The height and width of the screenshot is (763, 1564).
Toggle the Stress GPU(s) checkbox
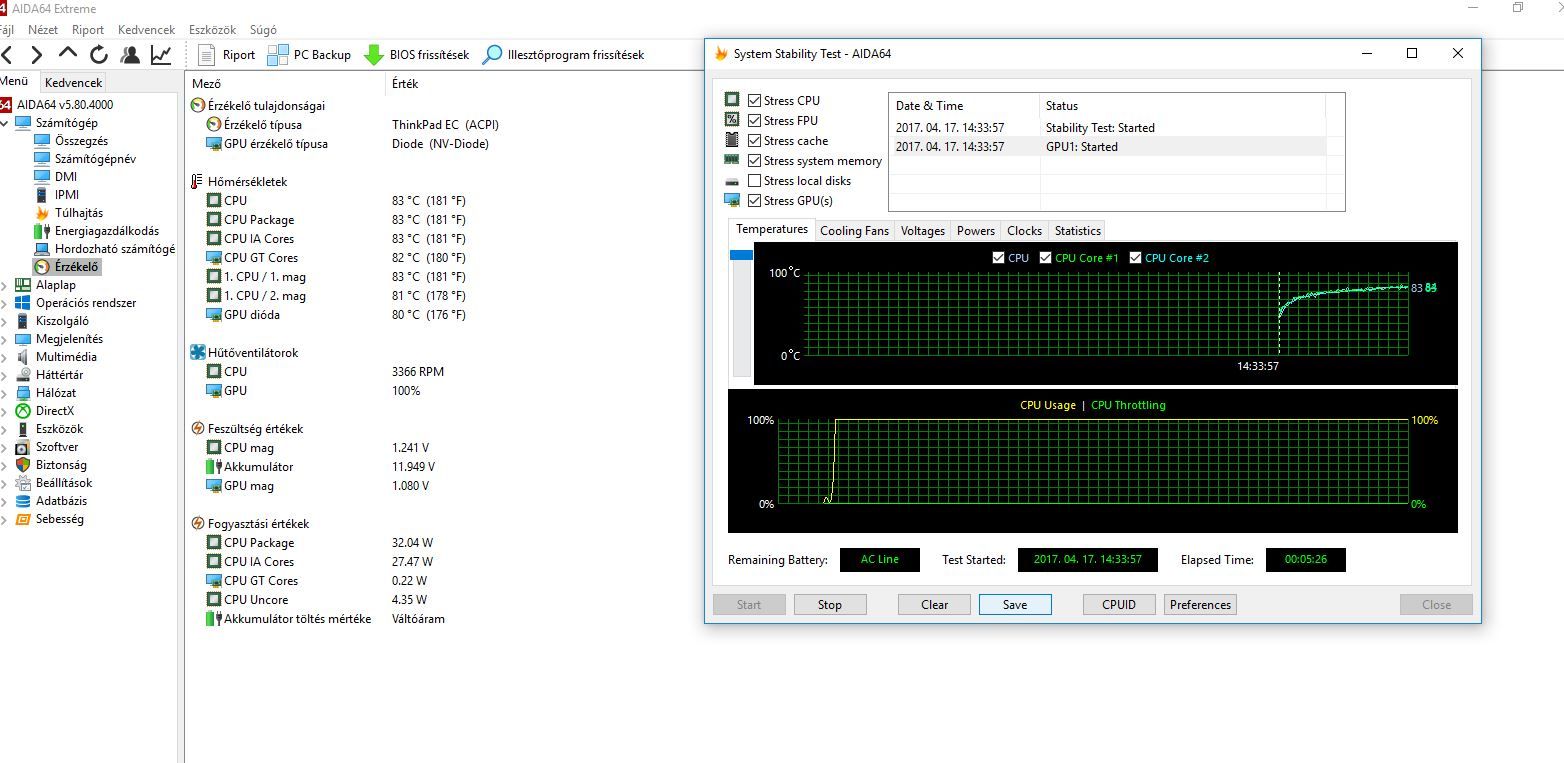pos(754,201)
